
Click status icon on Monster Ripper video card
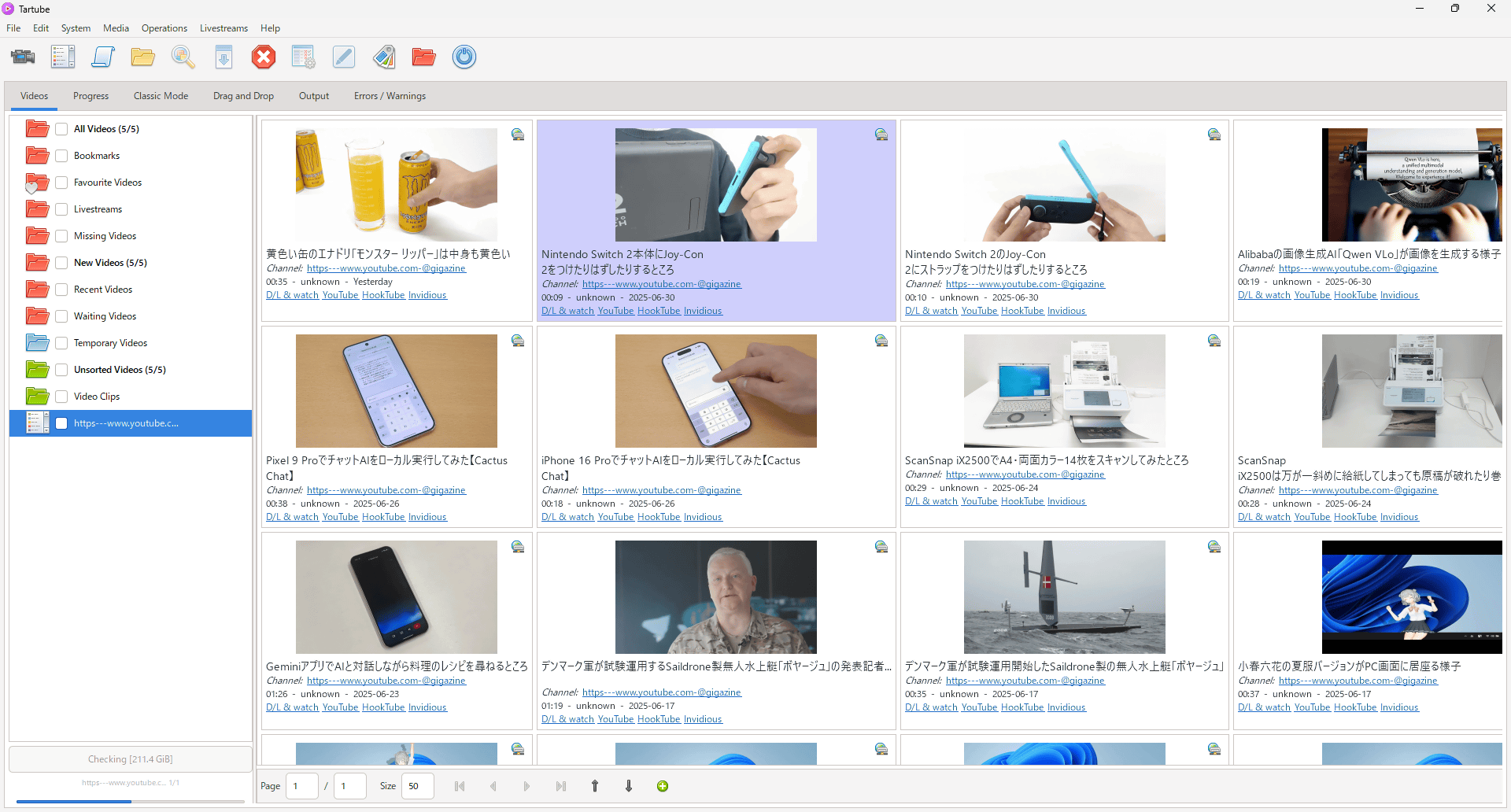(518, 135)
